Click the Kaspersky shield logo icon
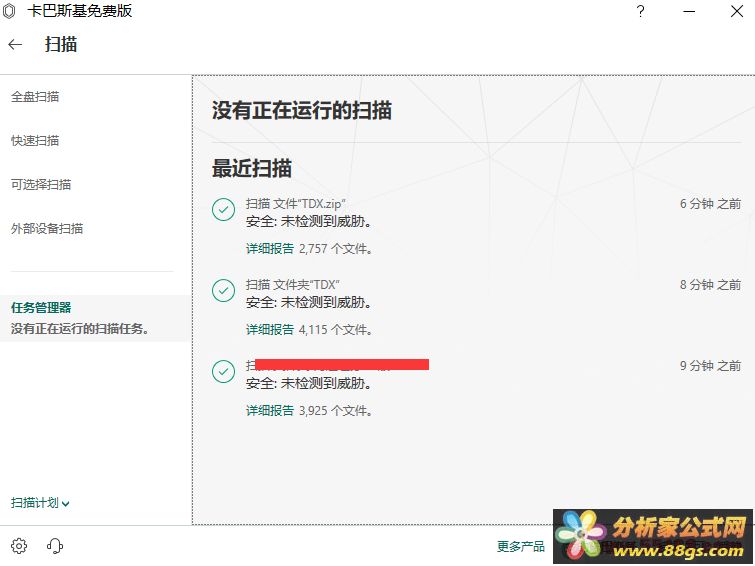The image size is (755, 566). 9,11
